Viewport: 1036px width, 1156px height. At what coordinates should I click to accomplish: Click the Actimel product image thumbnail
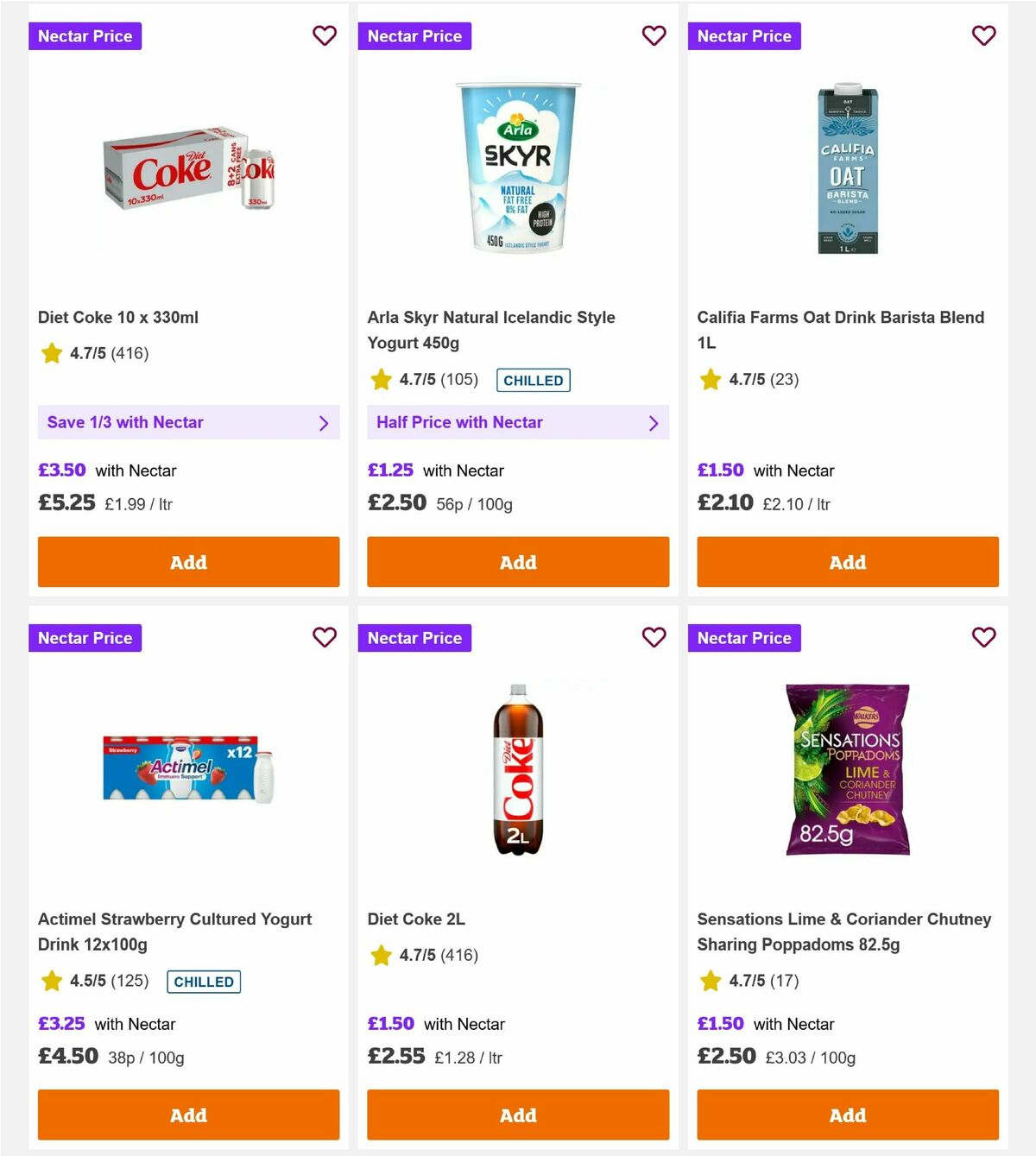coord(188,770)
